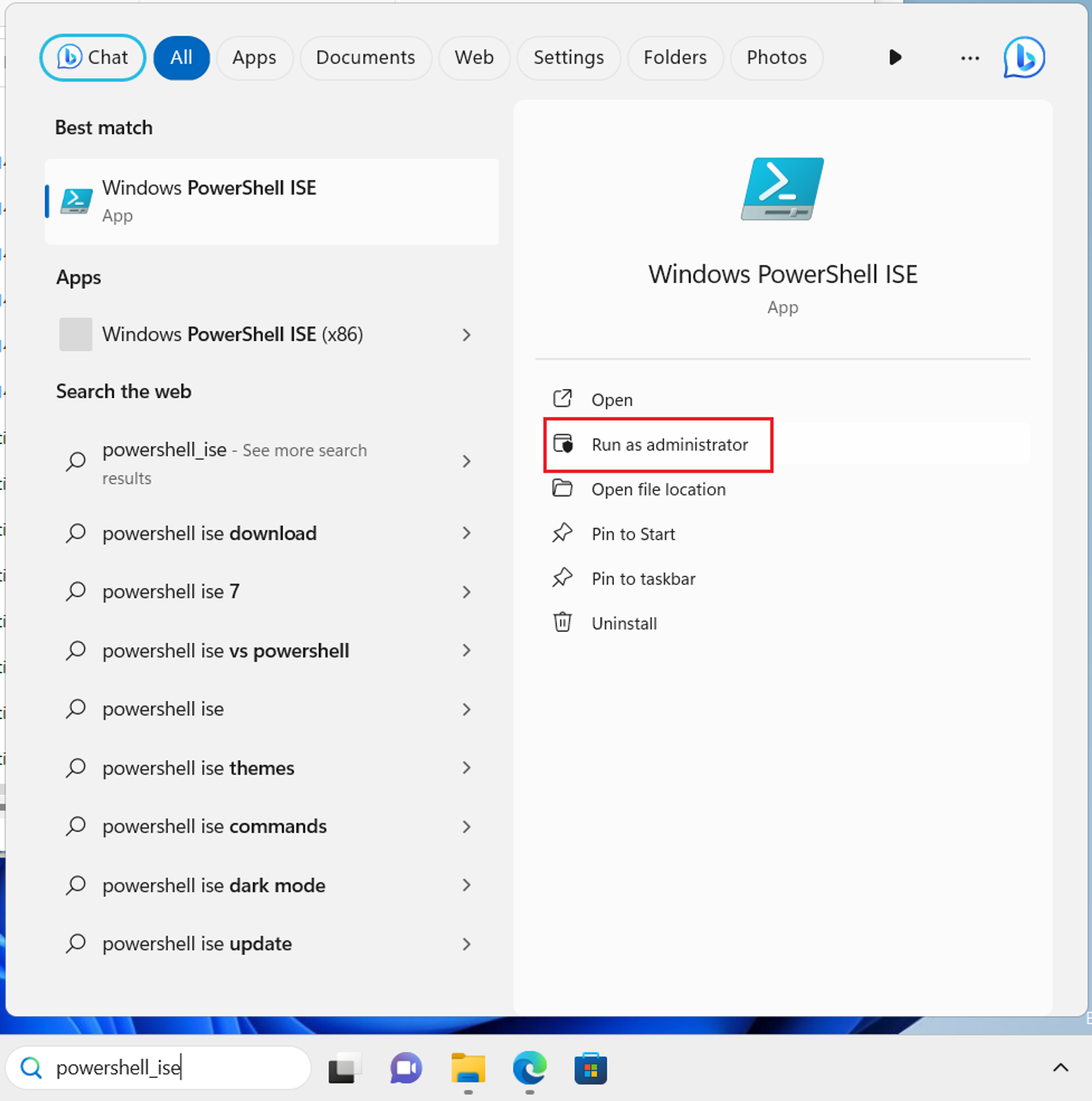The height and width of the screenshot is (1101, 1092).
Task: Expand powershell ise commands chevron
Action: click(x=467, y=827)
